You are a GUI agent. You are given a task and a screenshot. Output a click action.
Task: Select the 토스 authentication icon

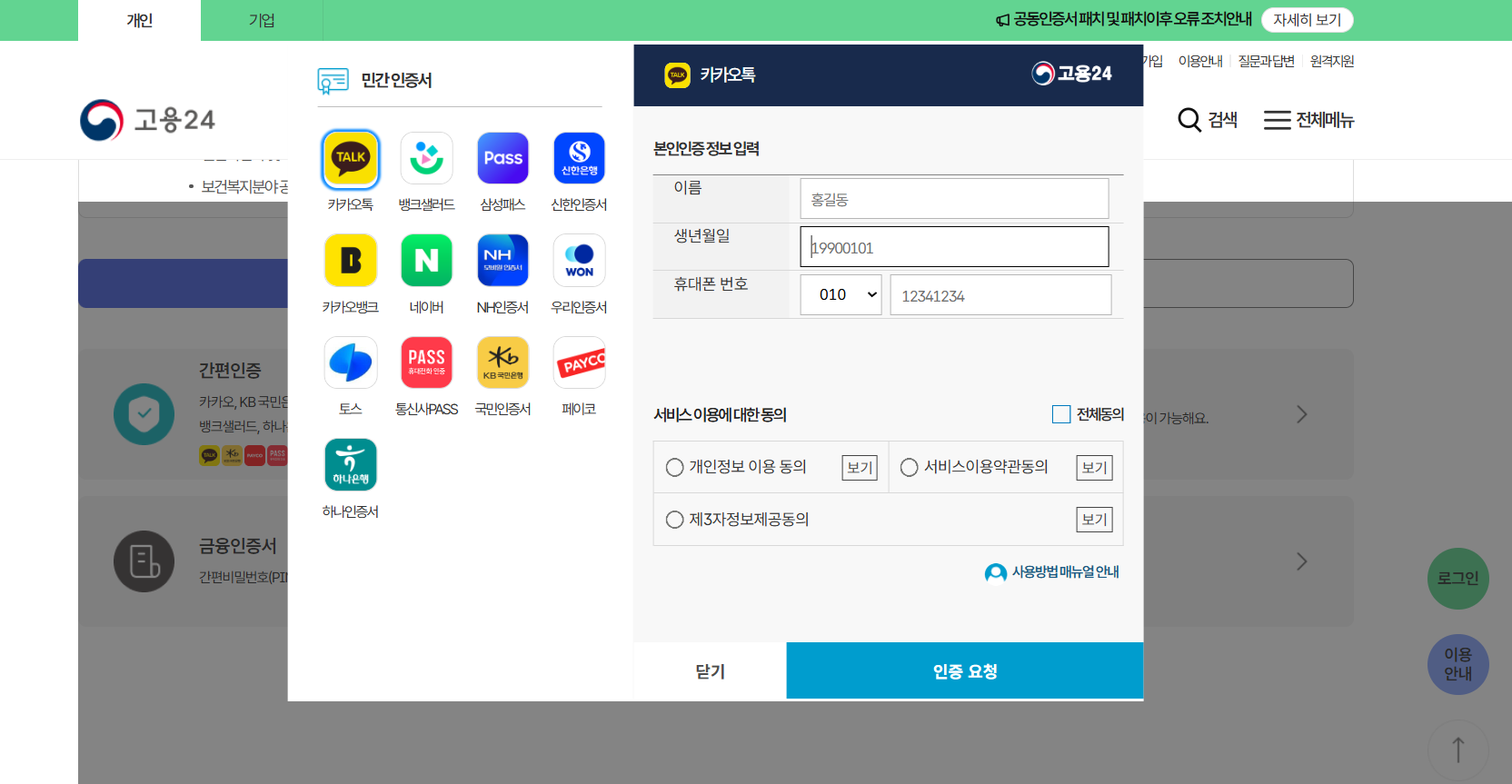click(351, 362)
